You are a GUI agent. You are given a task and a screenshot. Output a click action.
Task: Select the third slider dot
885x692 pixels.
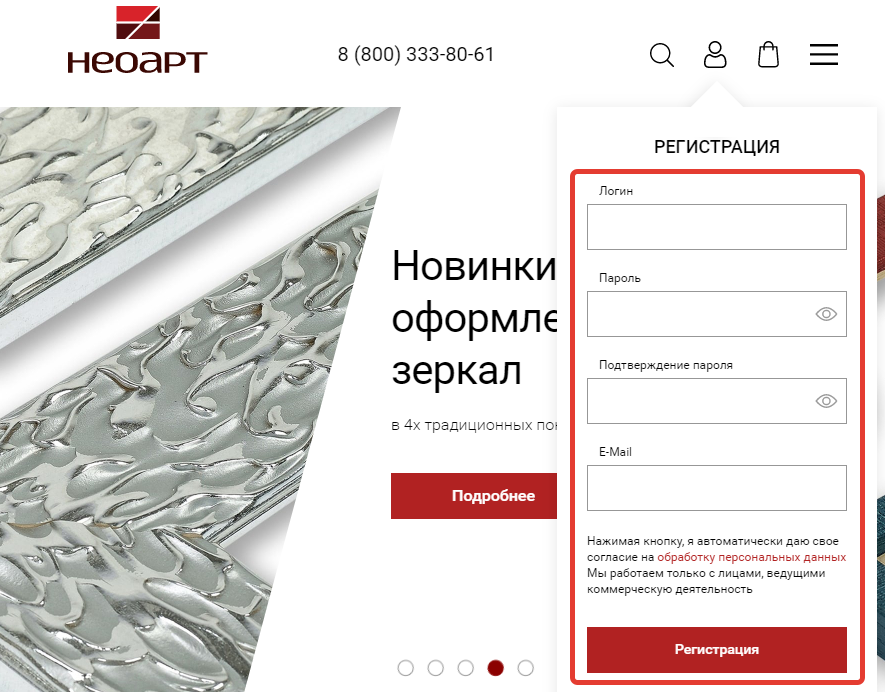point(465,668)
